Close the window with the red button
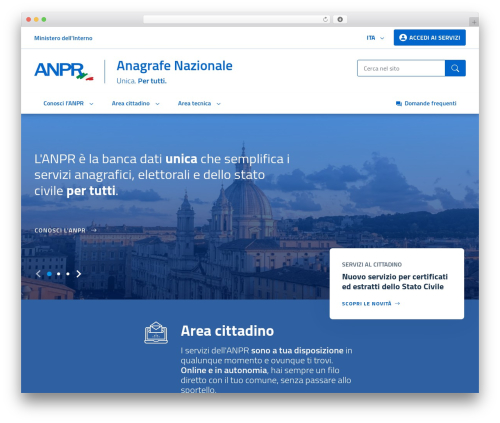The image size is (500, 423). click(29, 19)
